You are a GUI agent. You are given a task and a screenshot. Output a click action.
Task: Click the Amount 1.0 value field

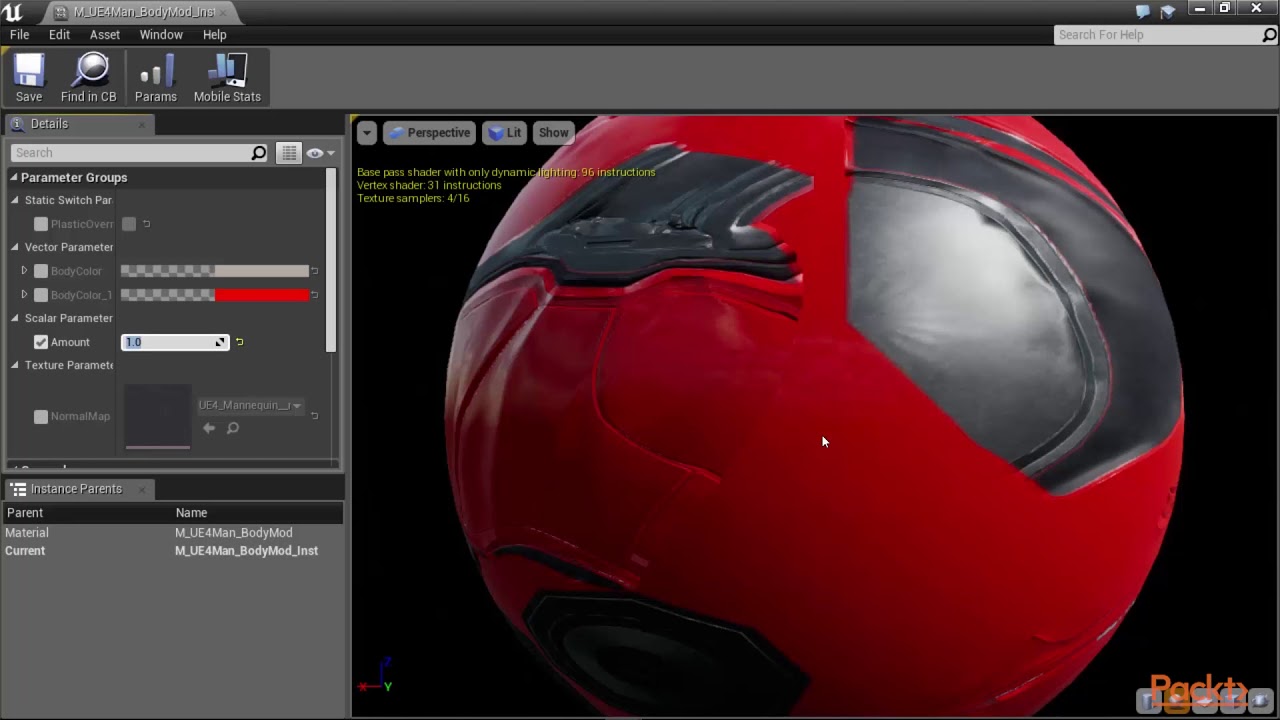[175, 342]
